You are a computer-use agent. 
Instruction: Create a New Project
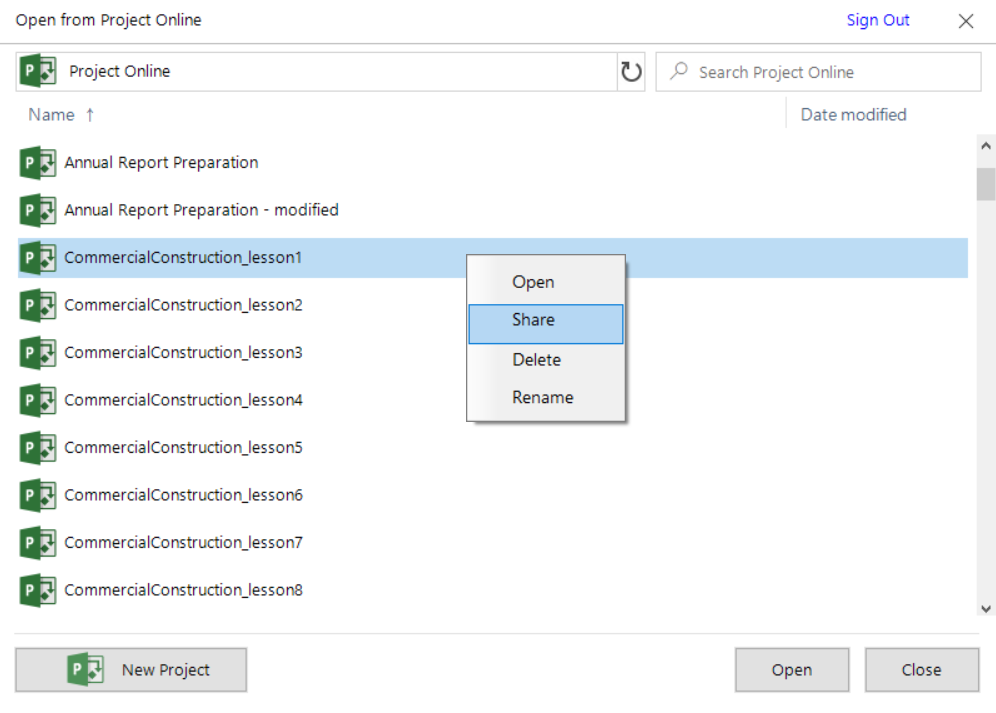(131, 670)
